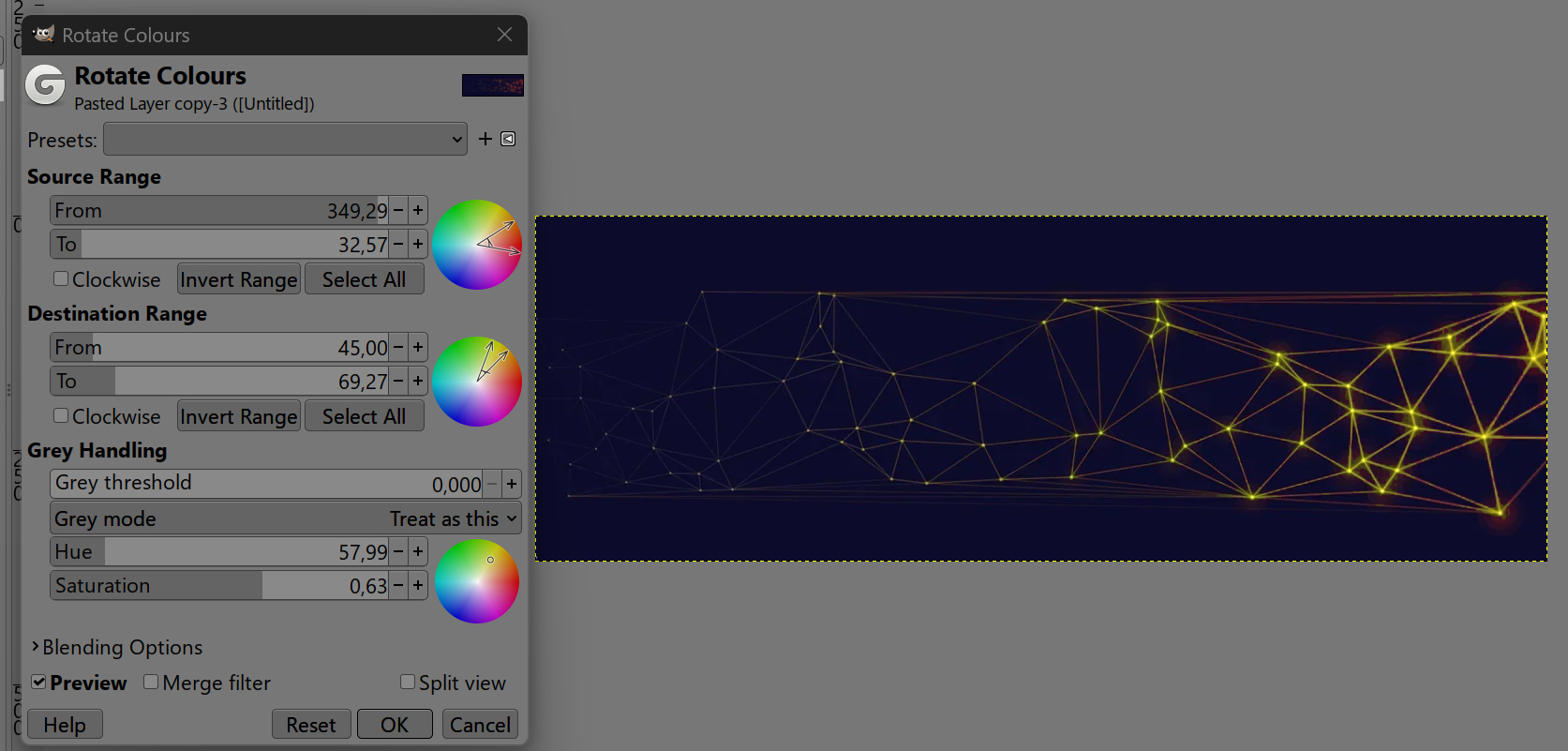This screenshot has height=751, width=1568.
Task: Save current settings as a named preset
Action: (485, 139)
